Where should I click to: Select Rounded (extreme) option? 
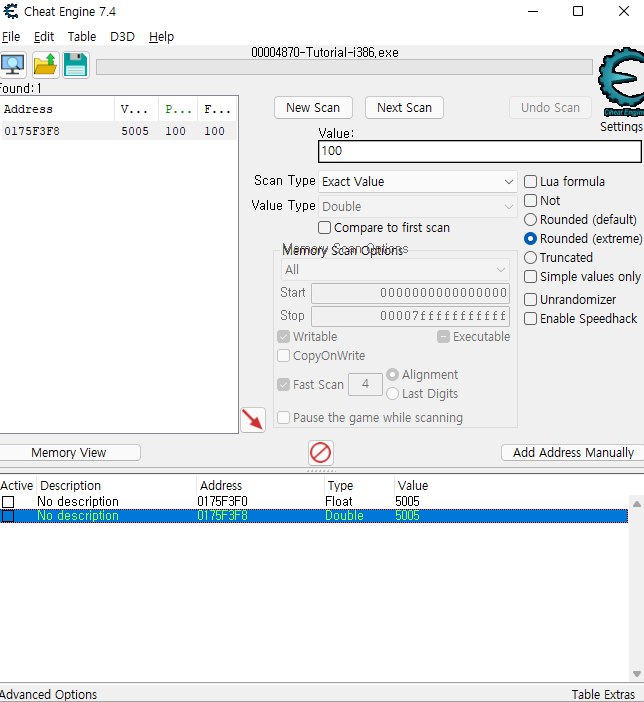(530, 239)
